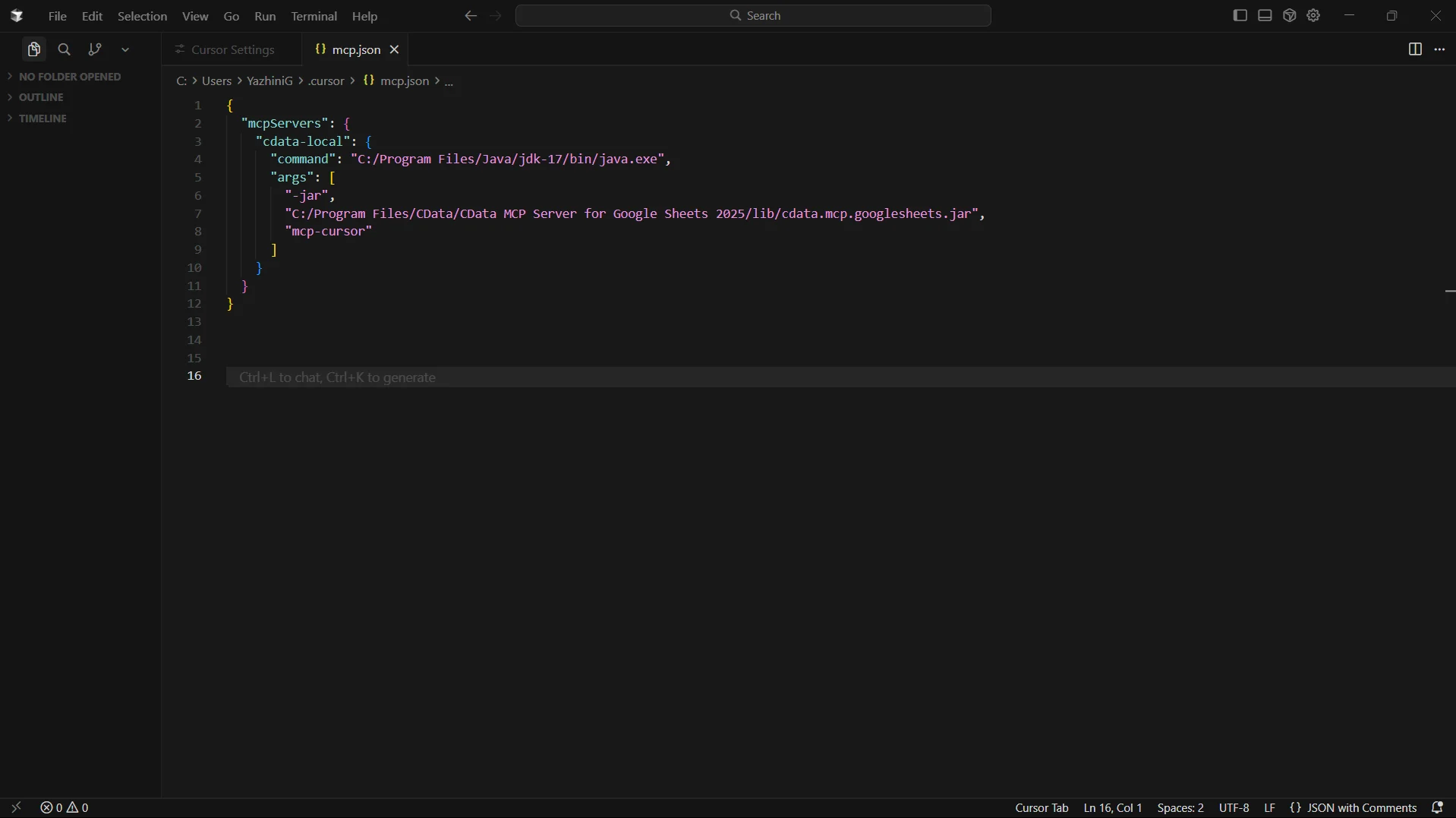Toggle the bottom panel layout button
Viewport: 1456px width, 818px height.
click(x=1265, y=16)
